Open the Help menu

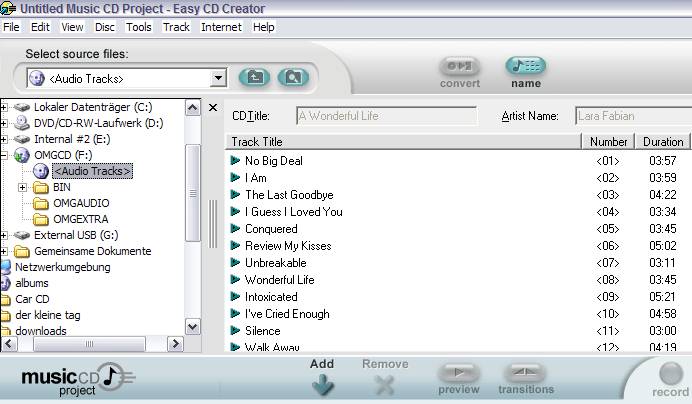[263, 27]
